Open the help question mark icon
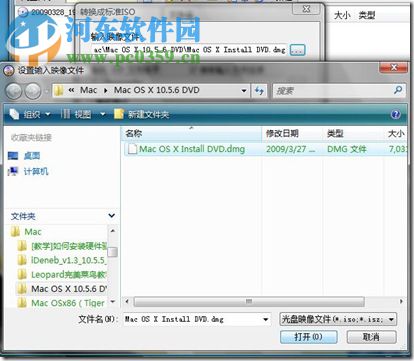The height and width of the screenshot is (361, 414). coord(395,114)
